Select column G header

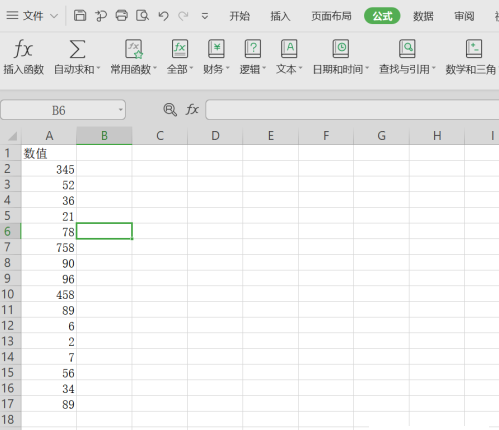point(381,136)
